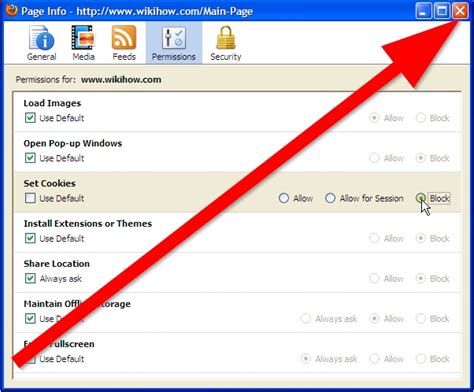Pick Block for Install Extensions or Themes
The image size is (474, 392).
tap(421, 238)
